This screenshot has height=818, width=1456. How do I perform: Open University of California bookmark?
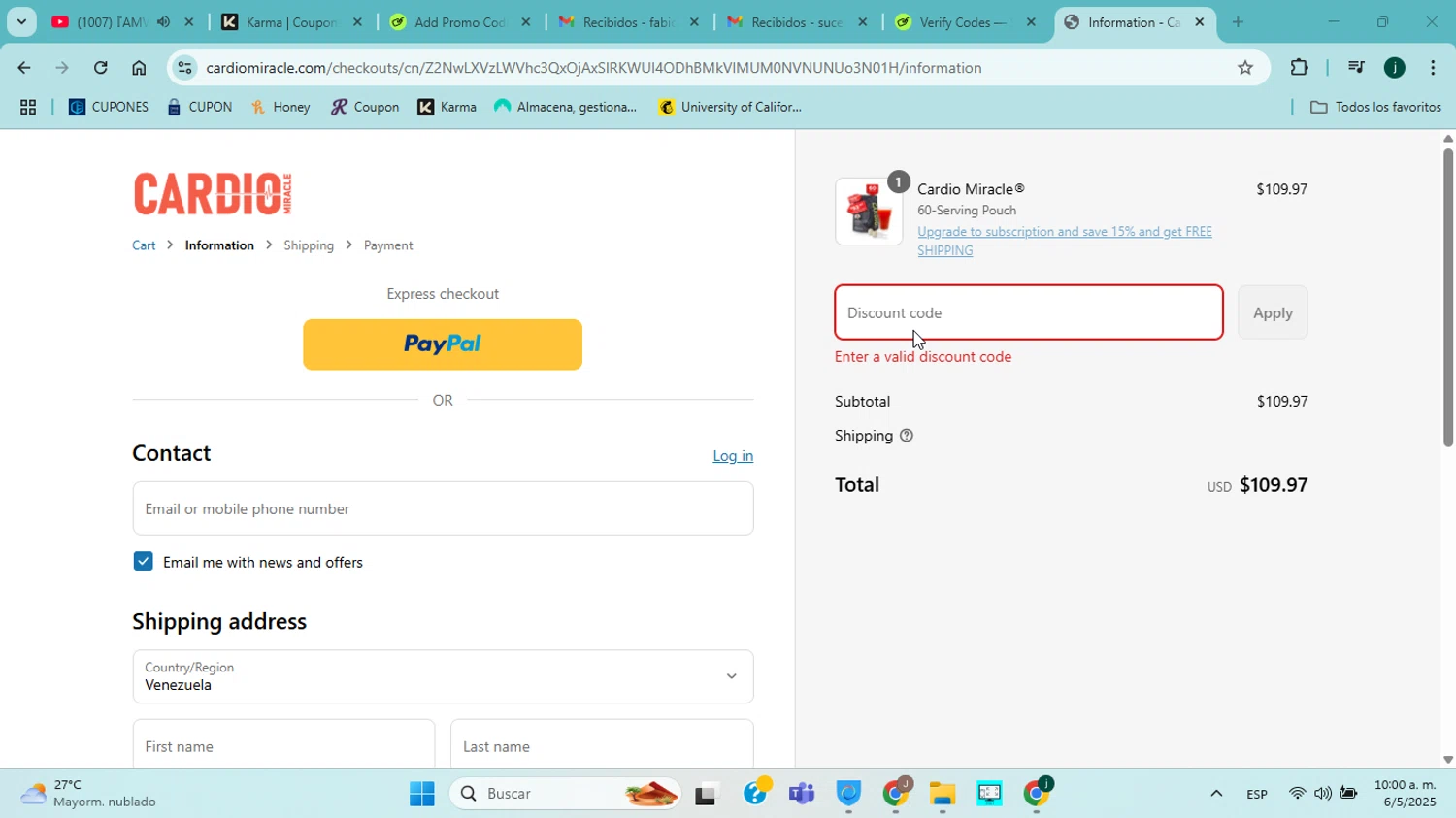click(x=730, y=108)
